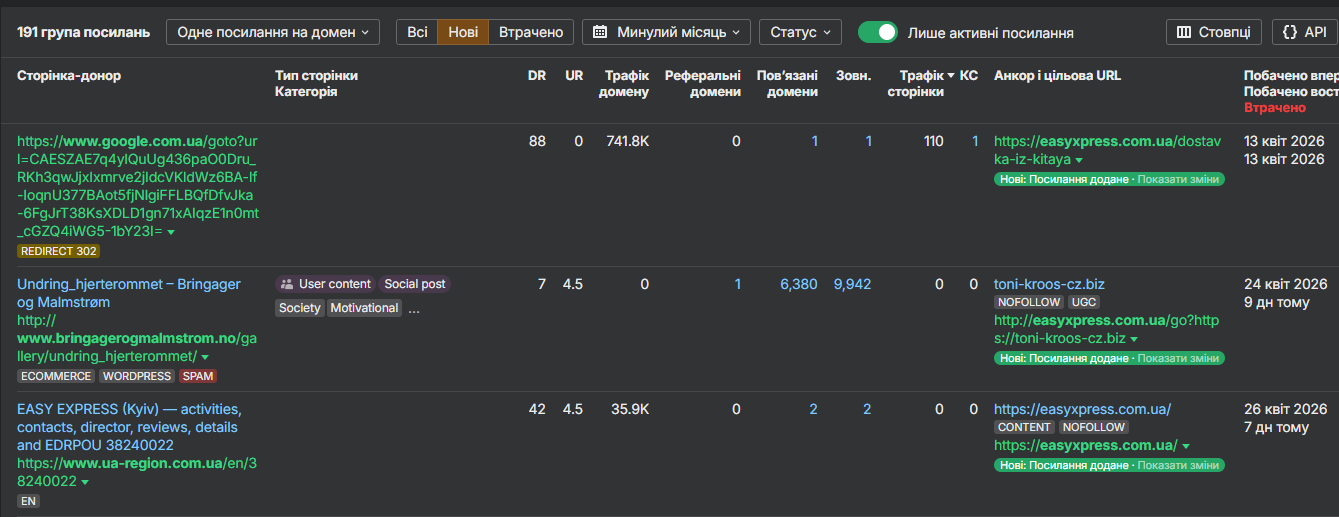
Task: Click the User content people icon
Action: click(287, 284)
